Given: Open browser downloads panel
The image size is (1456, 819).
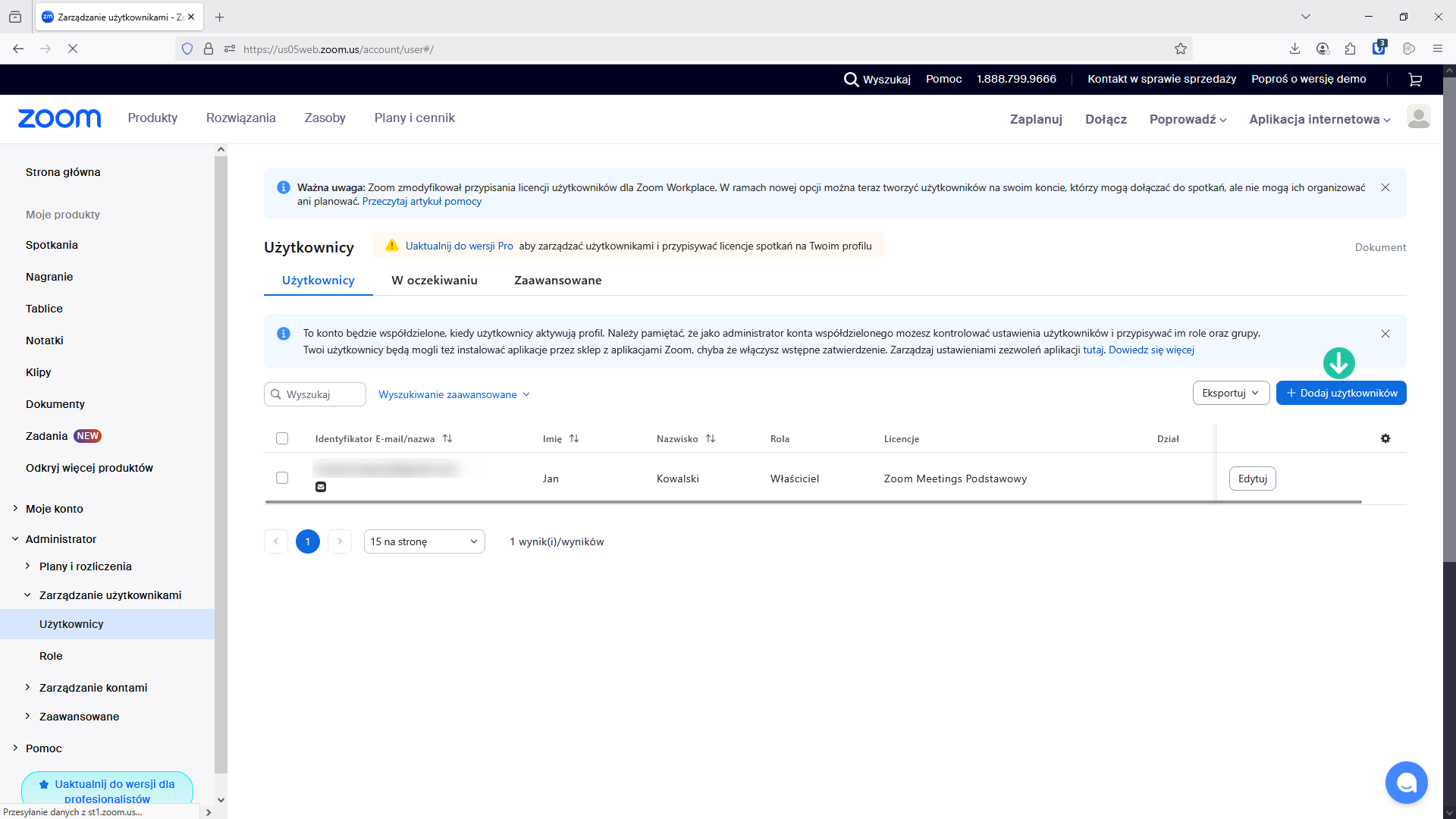Looking at the screenshot, I should (1294, 49).
